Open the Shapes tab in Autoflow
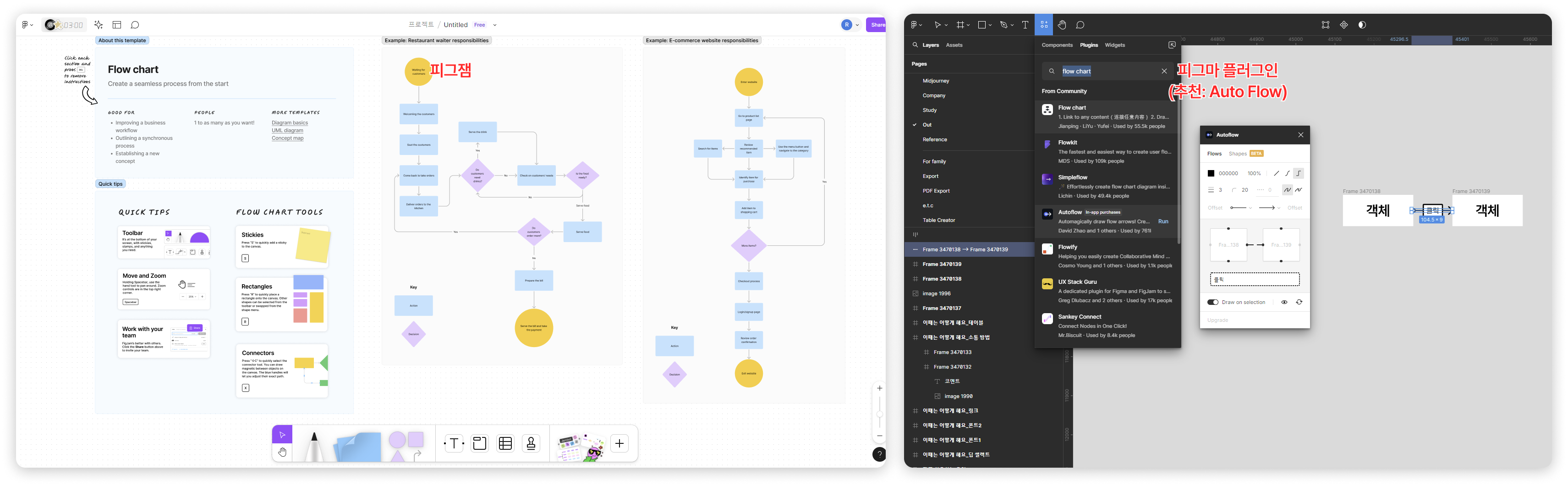The height and width of the screenshot is (486, 1568). click(x=1238, y=154)
